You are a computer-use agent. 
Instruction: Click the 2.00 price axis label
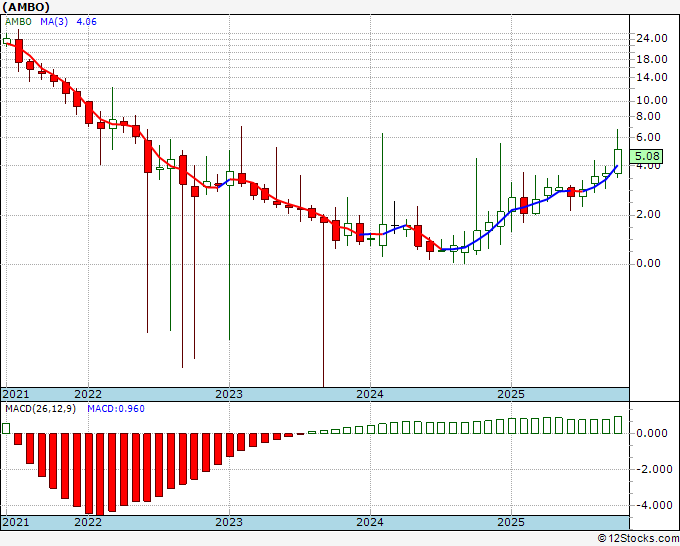(648, 214)
